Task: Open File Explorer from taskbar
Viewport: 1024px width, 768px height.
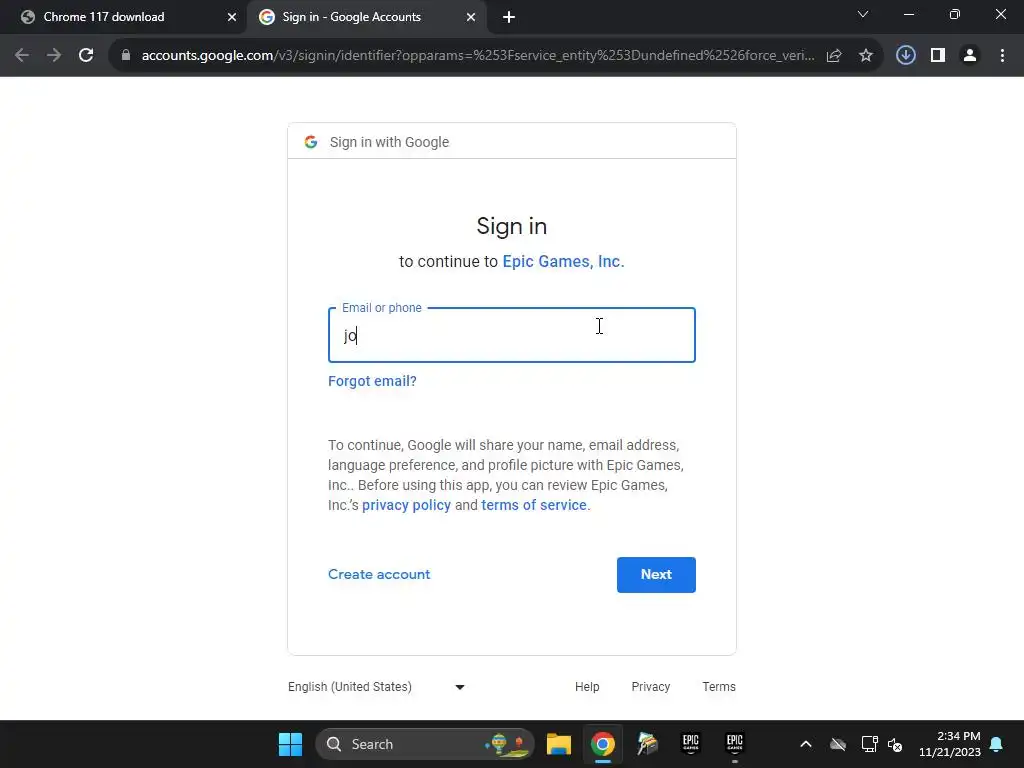Action: [558, 744]
